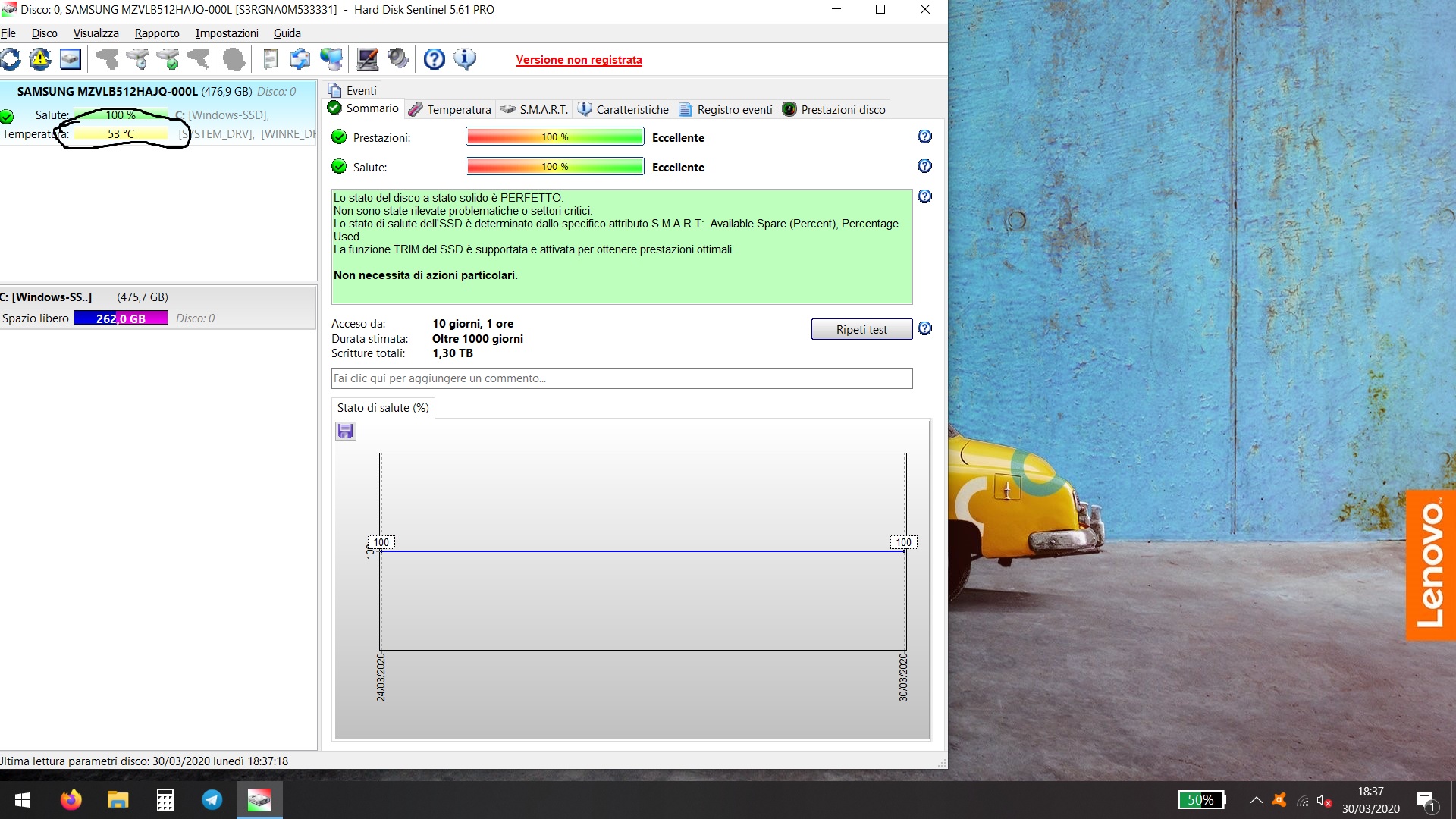Click the fourth greyed disk toolbar icon
This screenshot has height=819, width=1456.
pos(198,59)
